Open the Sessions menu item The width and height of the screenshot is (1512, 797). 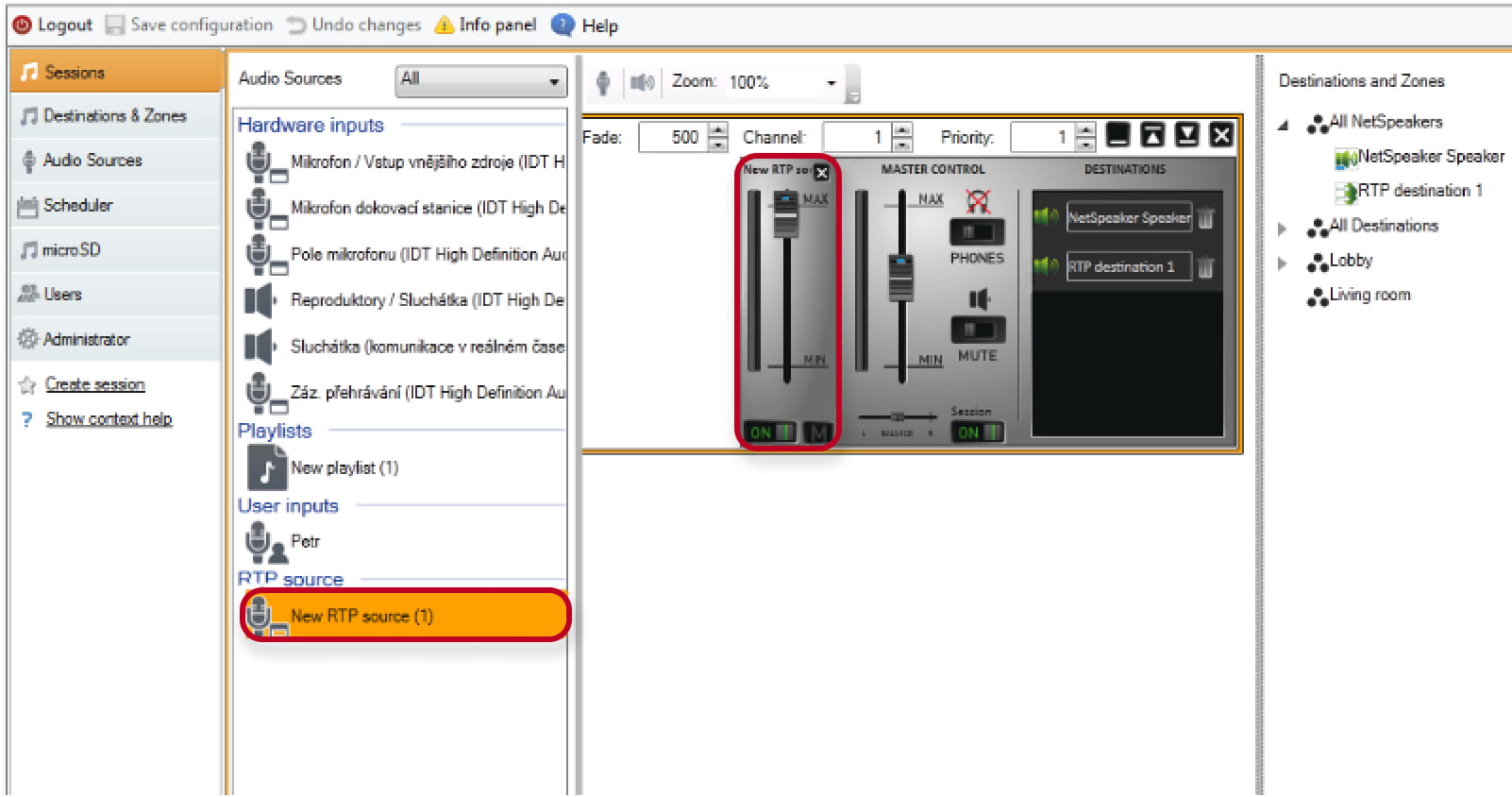tap(117, 72)
